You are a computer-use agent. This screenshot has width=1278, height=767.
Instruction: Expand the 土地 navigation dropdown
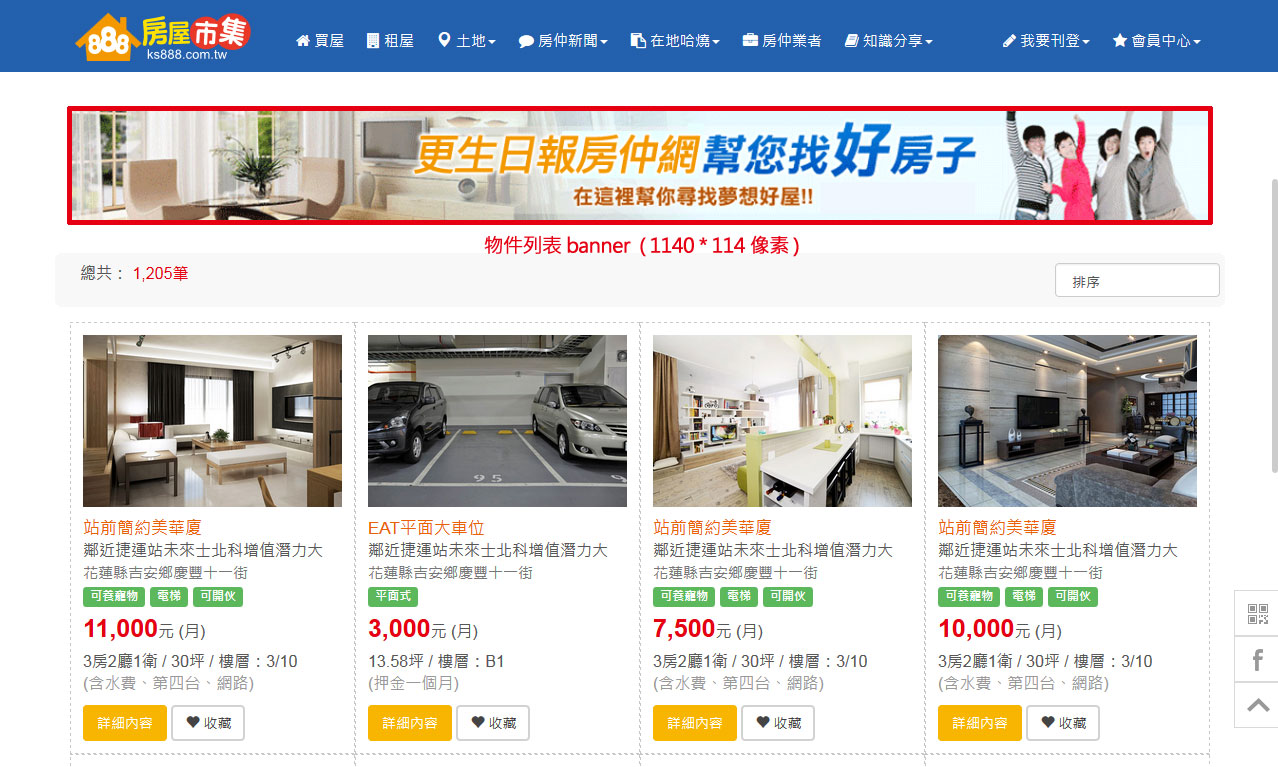(x=467, y=41)
